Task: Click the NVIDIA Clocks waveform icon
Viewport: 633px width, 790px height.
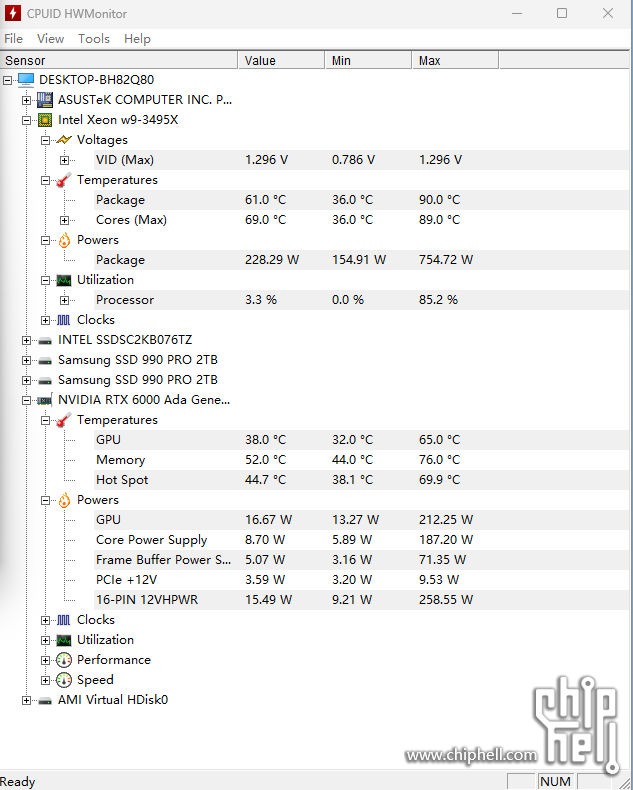Action: [x=64, y=620]
